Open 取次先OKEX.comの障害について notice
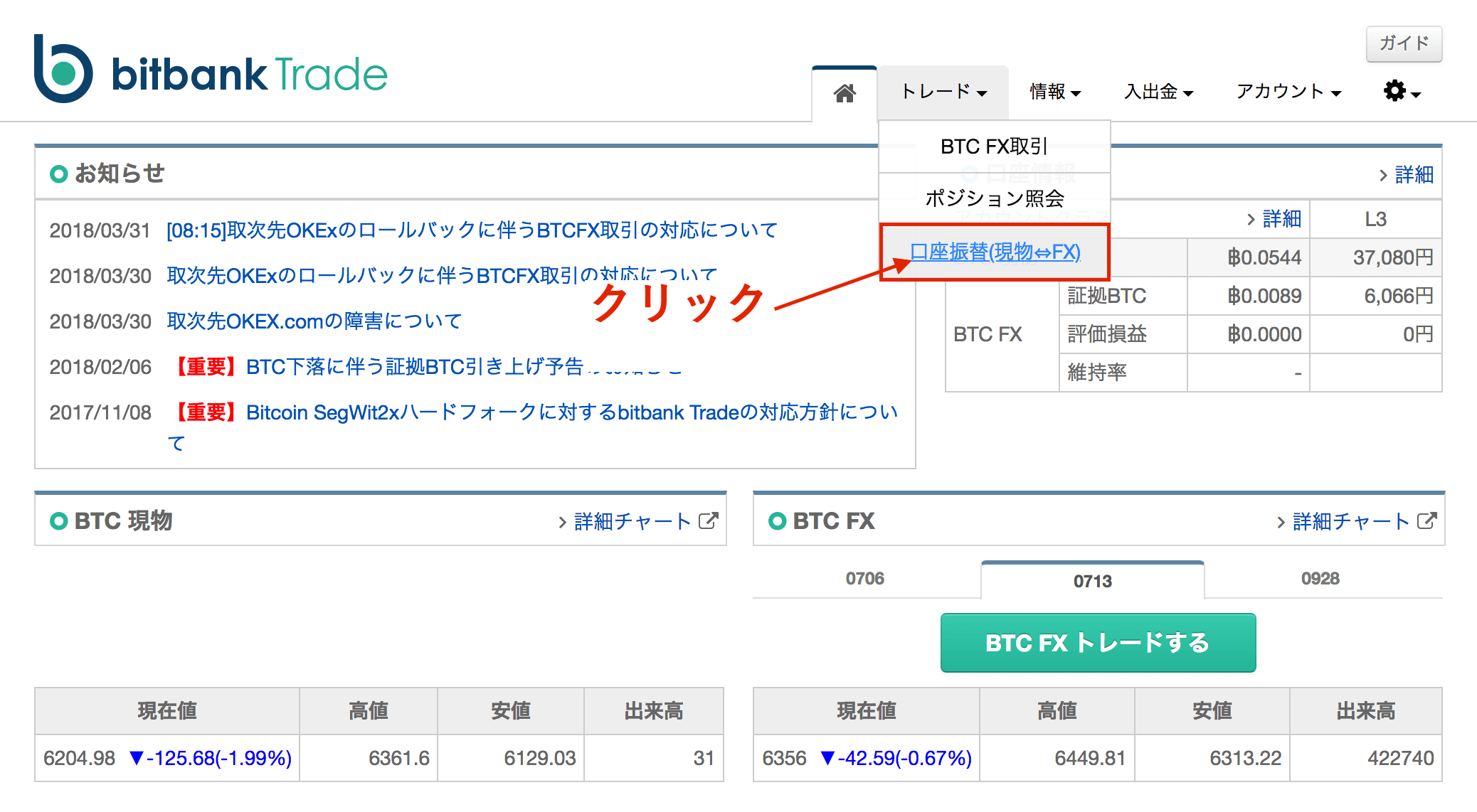The image size is (1477, 812). tap(314, 321)
